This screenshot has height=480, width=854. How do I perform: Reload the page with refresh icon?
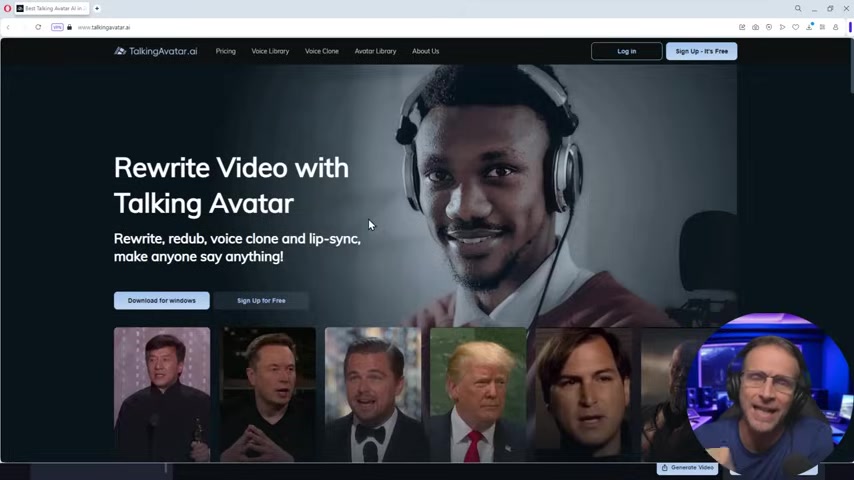pos(38,27)
